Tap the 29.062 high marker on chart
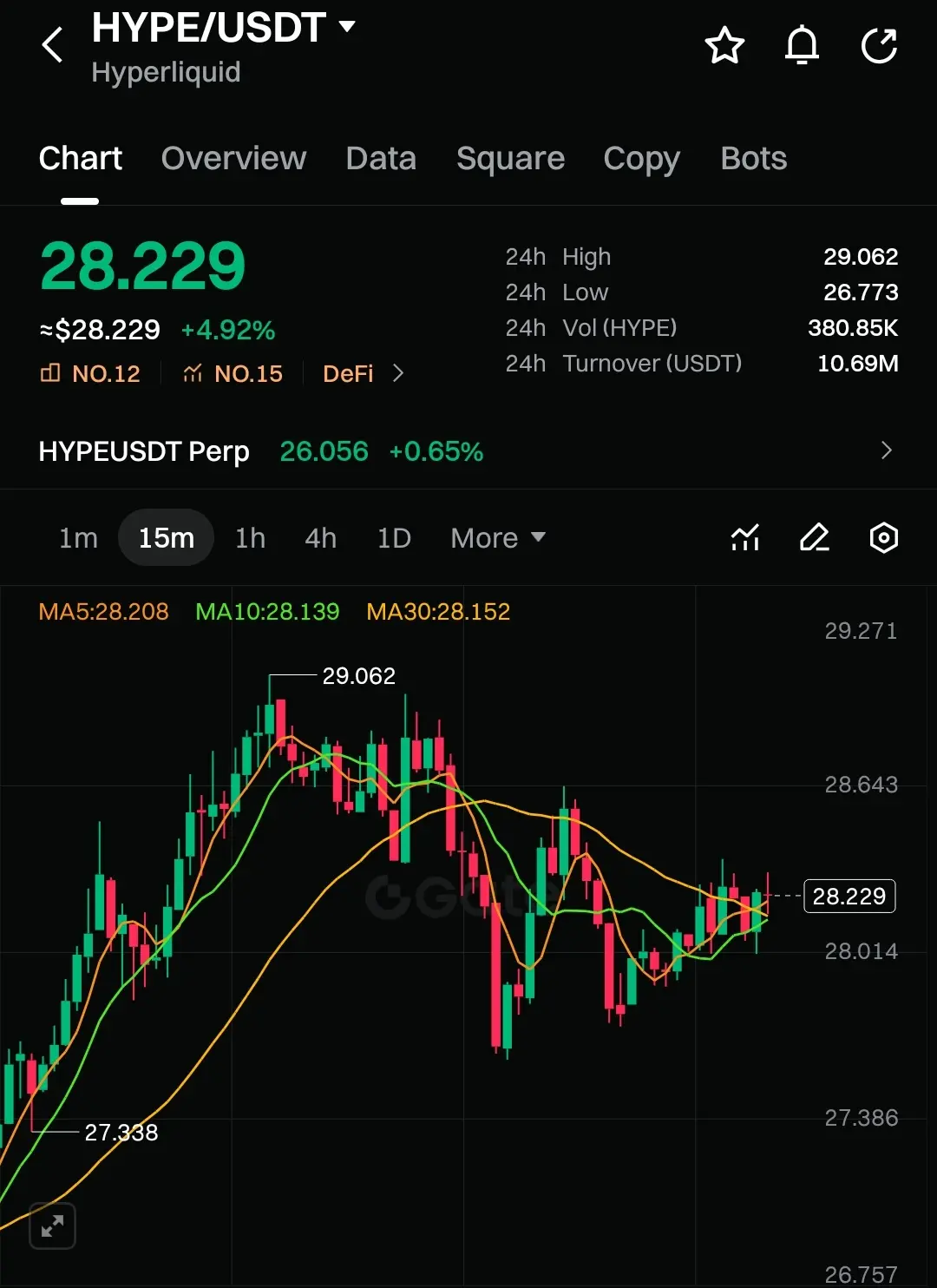The height and width of the screenshot is (1288, 937). pyautogui.click(x=358, y=675)
